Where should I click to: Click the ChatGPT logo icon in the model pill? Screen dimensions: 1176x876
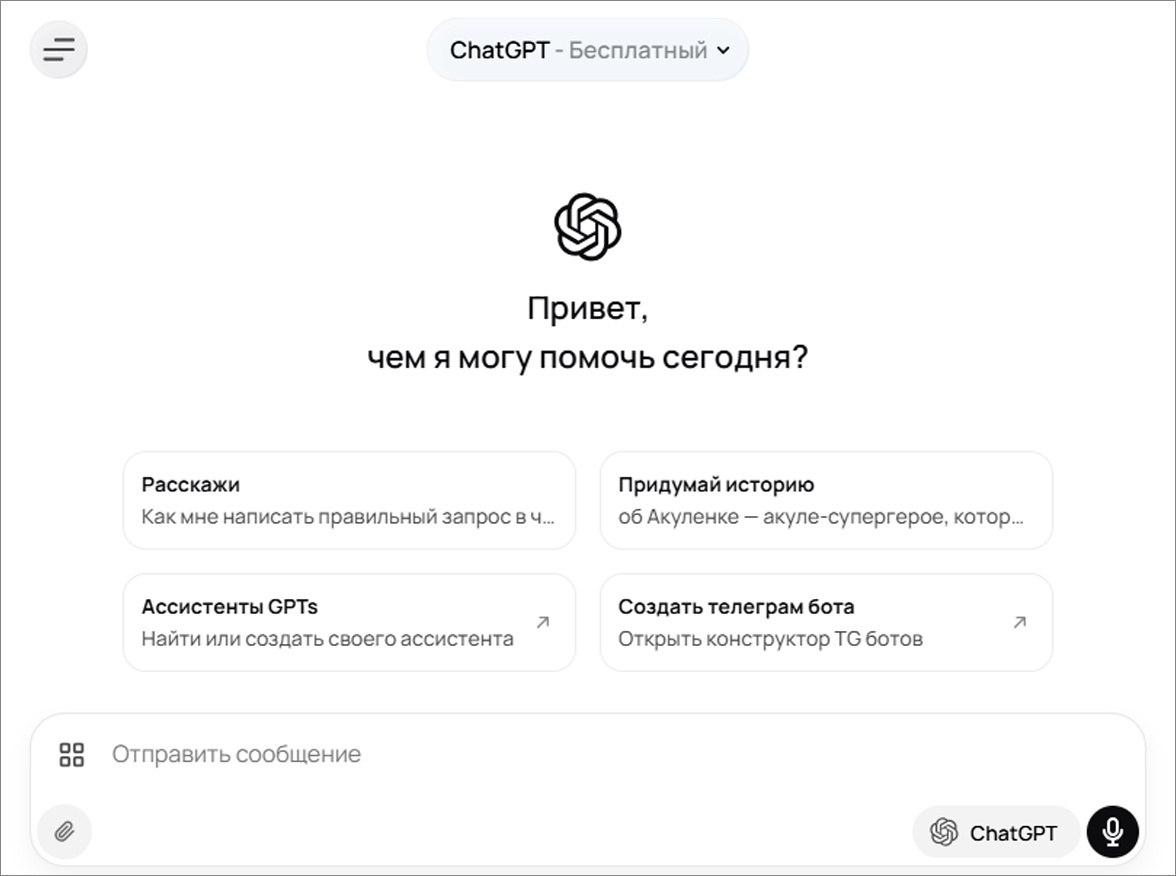pyautogui.click(x=941, y=831)
